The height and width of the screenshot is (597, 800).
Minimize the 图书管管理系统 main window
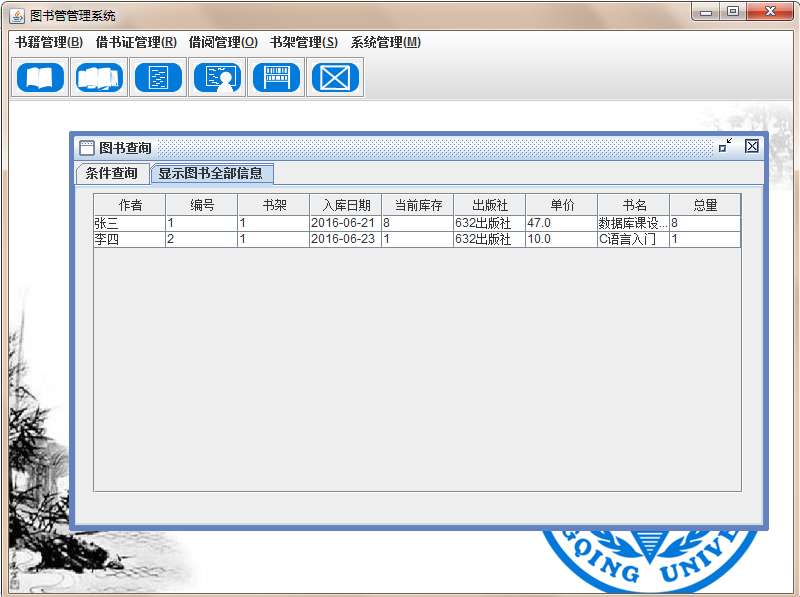tap(706, 12)
